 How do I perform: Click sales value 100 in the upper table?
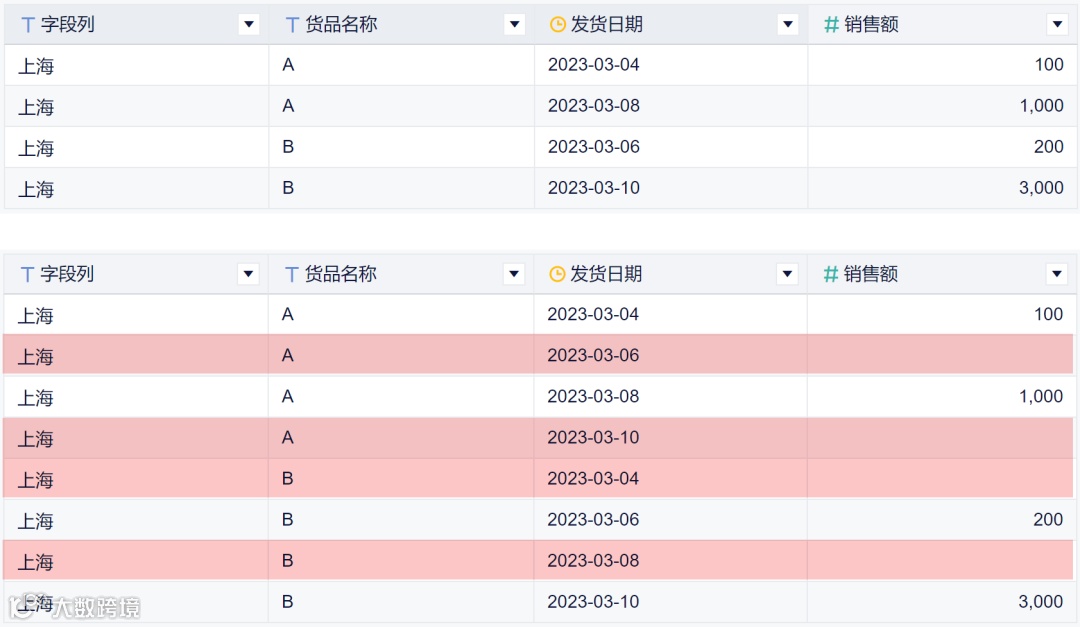coord(1049,65)
